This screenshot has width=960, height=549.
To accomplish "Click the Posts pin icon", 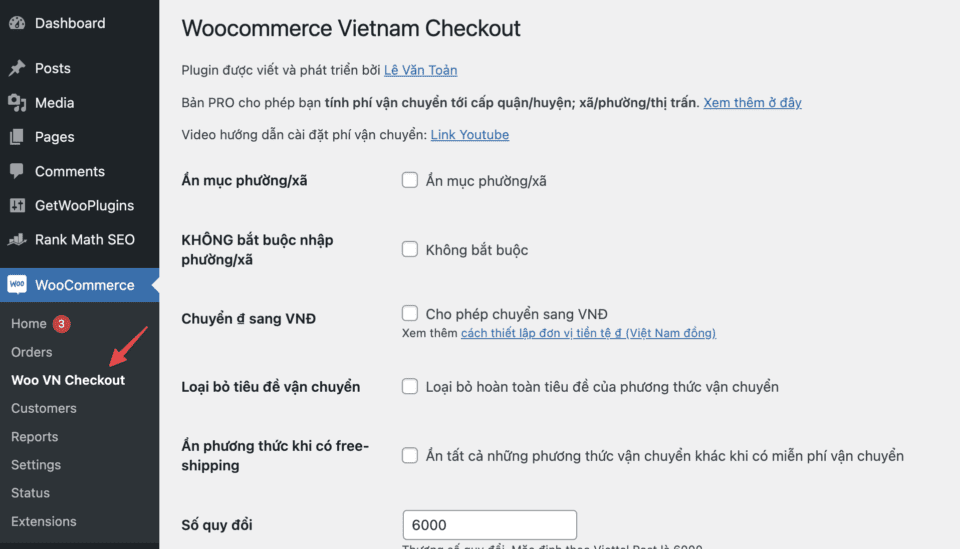I will click(x=17, y=68).
